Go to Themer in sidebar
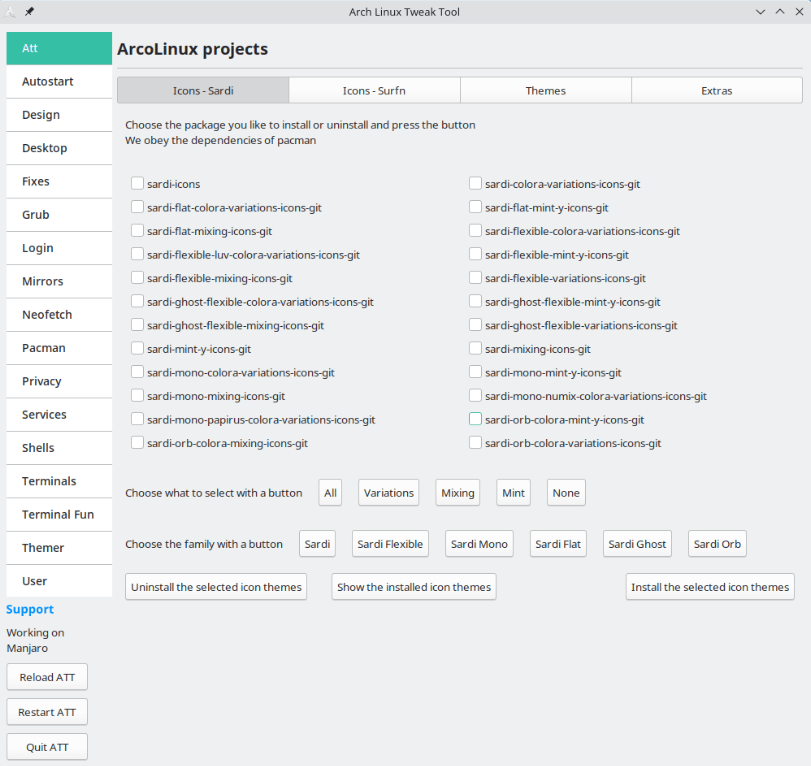This screenshot has height=766, width=811. [59, 548]
